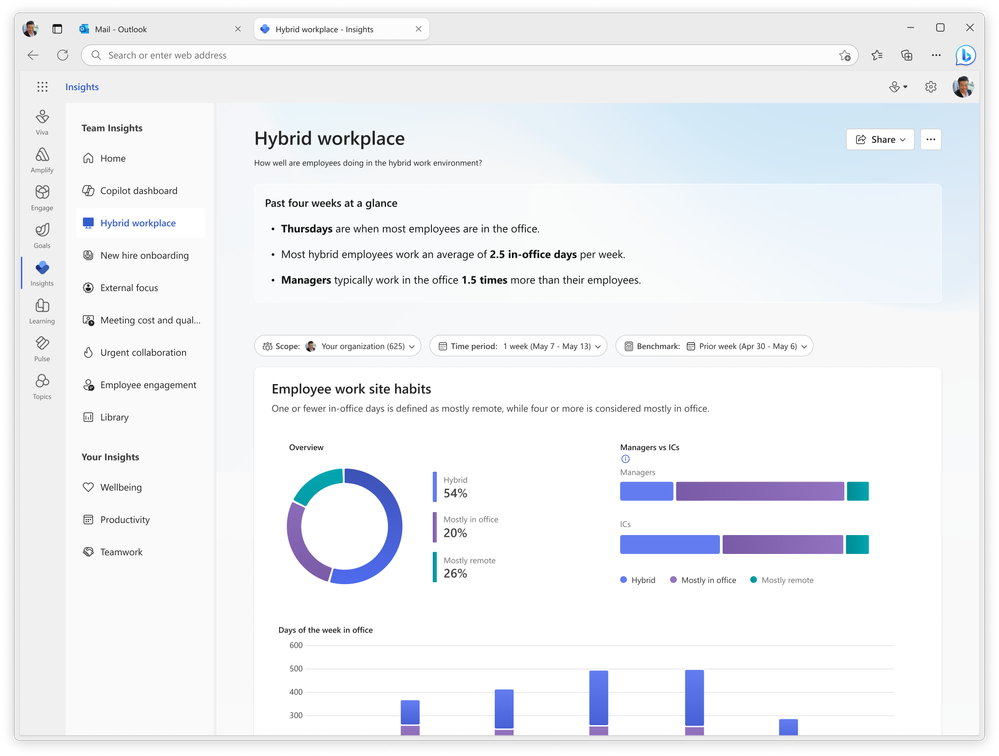Screen dimensions: 999x756
Task: Open Insights settings gear
Action: tap(931, 87)
